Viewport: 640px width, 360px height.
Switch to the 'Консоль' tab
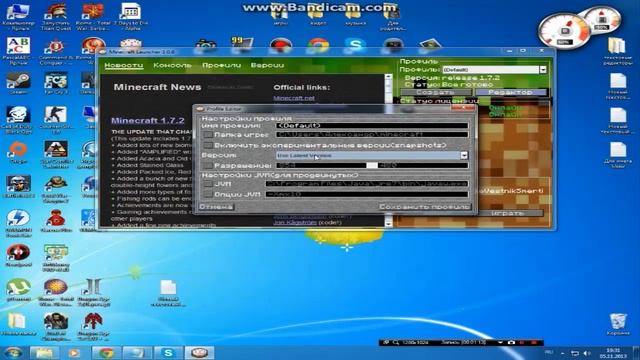click(172, 65)
